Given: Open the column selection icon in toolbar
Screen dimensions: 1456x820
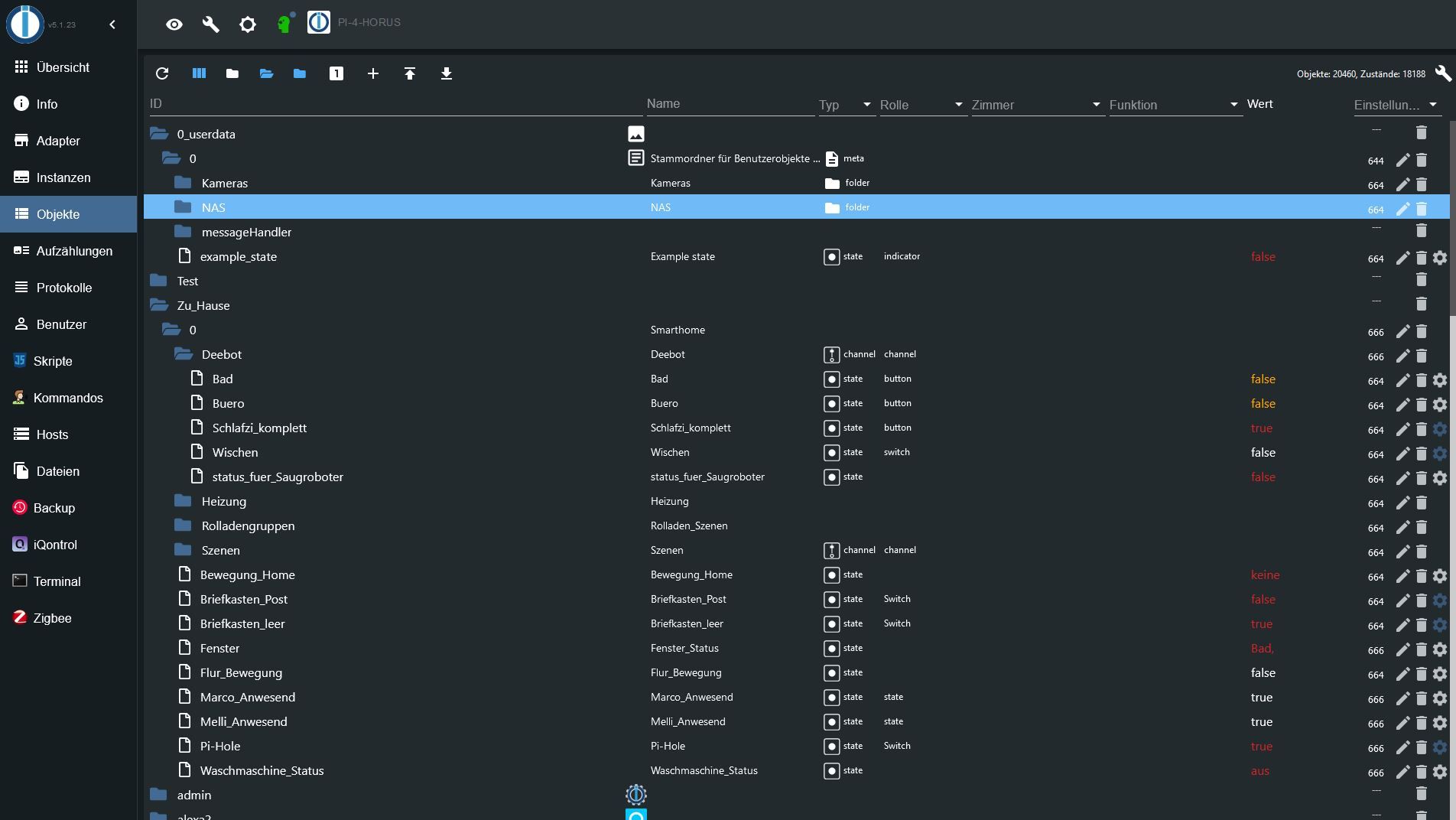Looking at the screenshot, I should [x=199, y=73].
